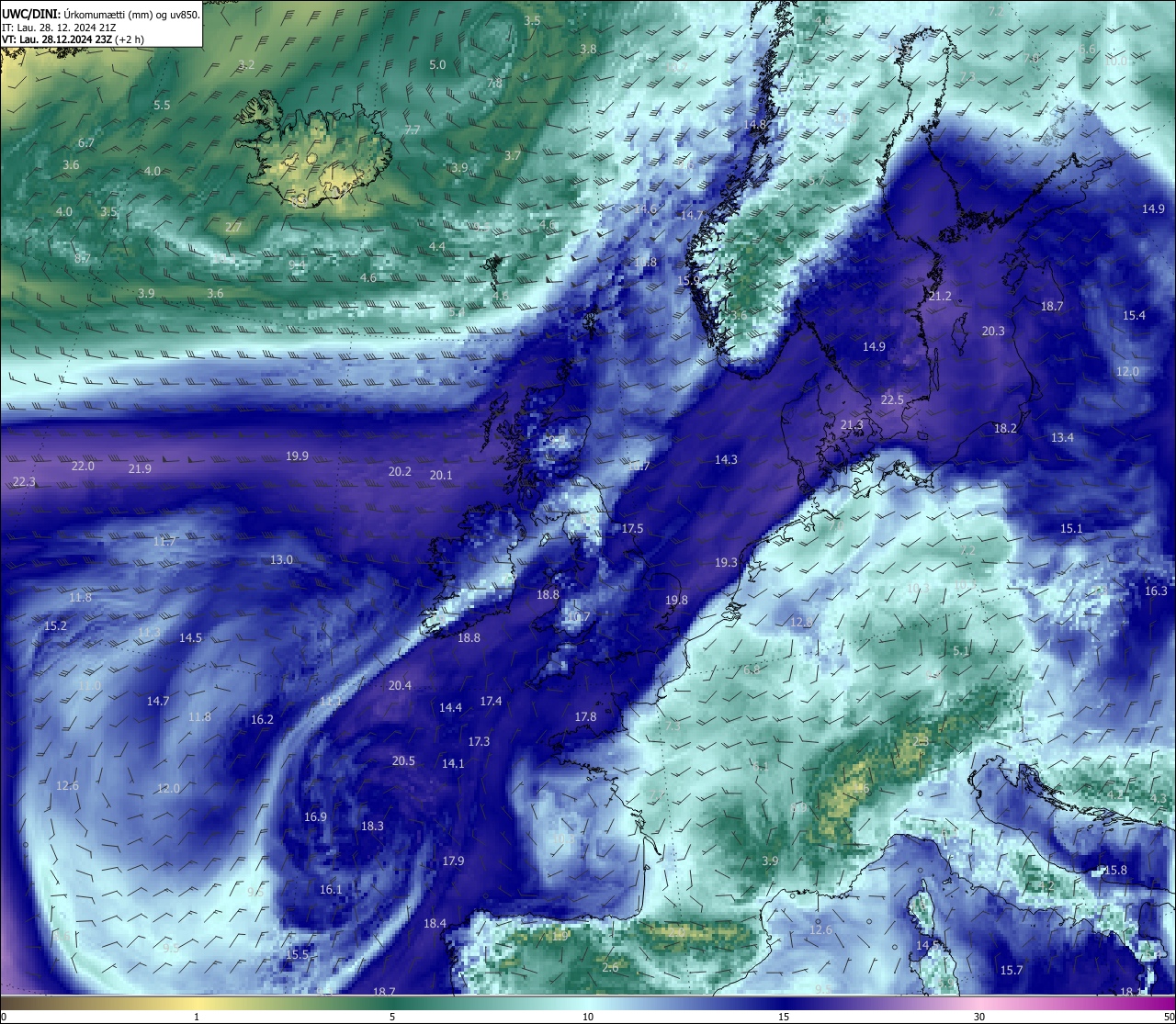The image size is (1176, 1024).
Task: Click the 'VT: Lau. 28.12.2024 23Z' line
Action: 57,39
